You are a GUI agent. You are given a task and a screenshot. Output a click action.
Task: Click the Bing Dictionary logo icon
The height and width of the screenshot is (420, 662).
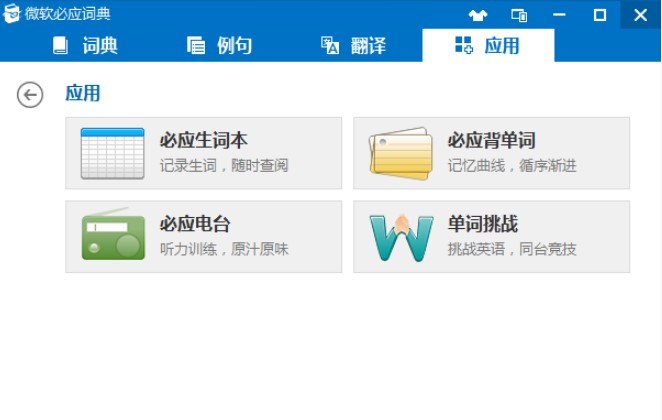11,14
